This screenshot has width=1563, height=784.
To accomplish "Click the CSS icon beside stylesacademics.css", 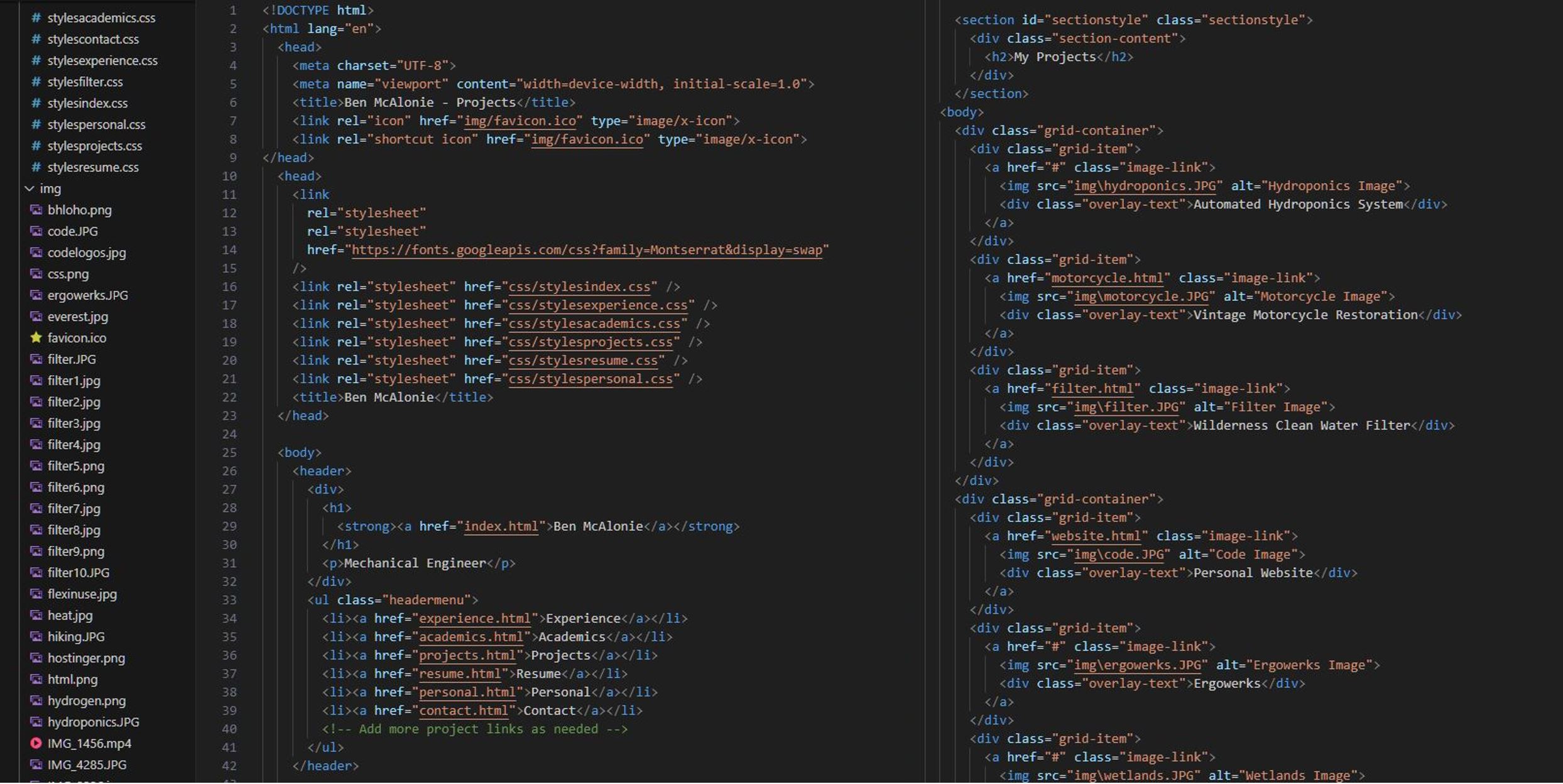I will 36,18.
